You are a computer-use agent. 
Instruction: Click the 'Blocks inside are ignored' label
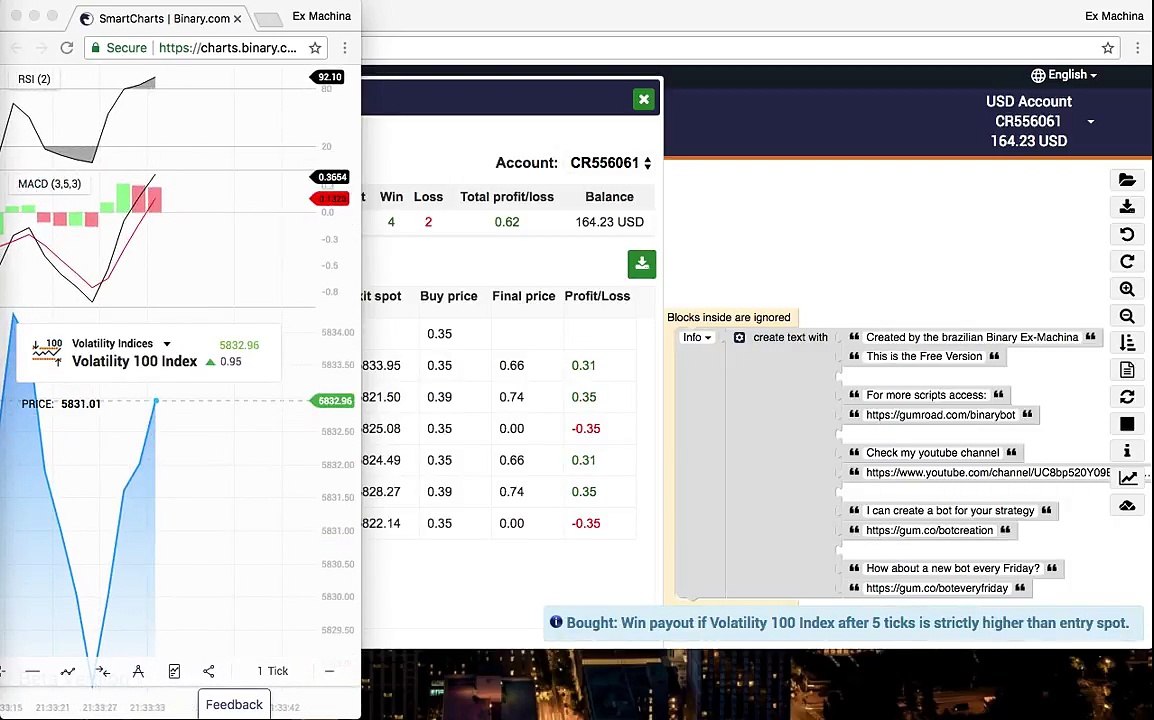[729, 317]
